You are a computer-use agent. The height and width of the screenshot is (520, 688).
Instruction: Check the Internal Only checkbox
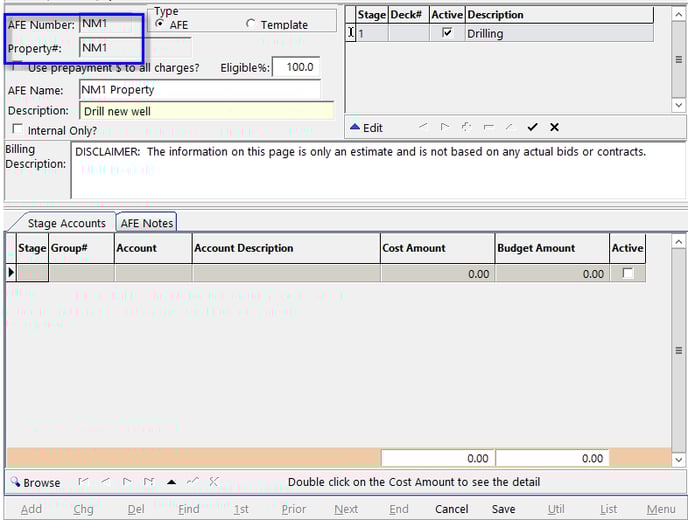(18, 129)
